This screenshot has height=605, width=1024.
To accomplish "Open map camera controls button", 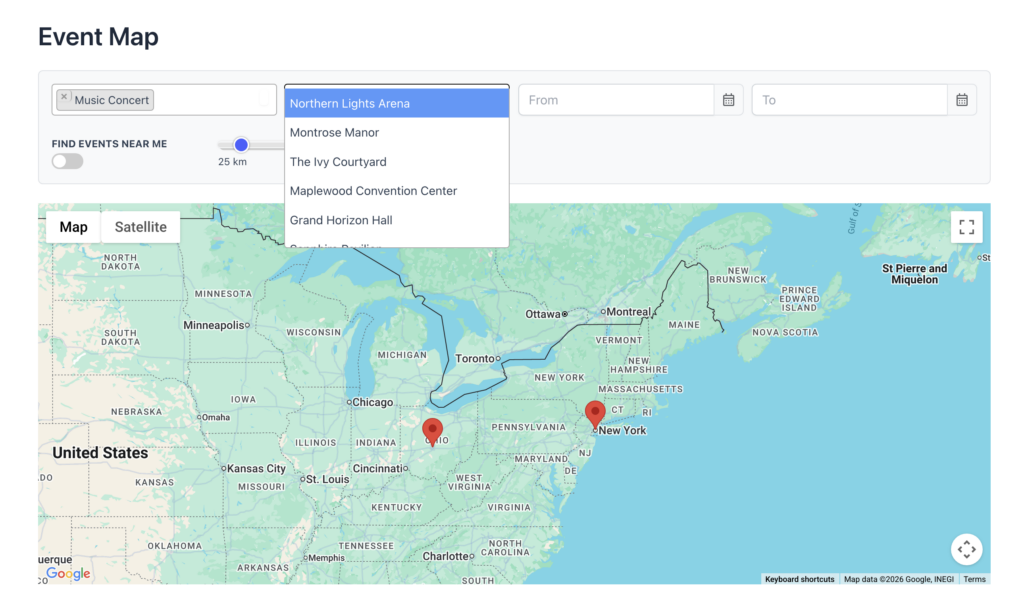I will tap(966, 549).
